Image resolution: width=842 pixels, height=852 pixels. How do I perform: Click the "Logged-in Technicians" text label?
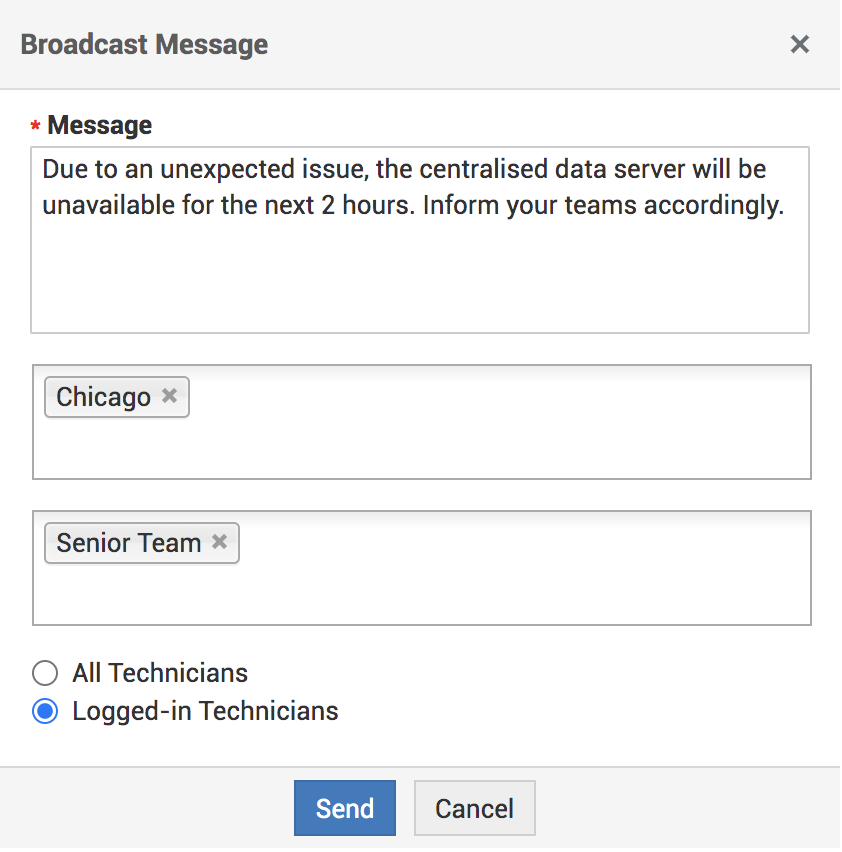point(205,712)
